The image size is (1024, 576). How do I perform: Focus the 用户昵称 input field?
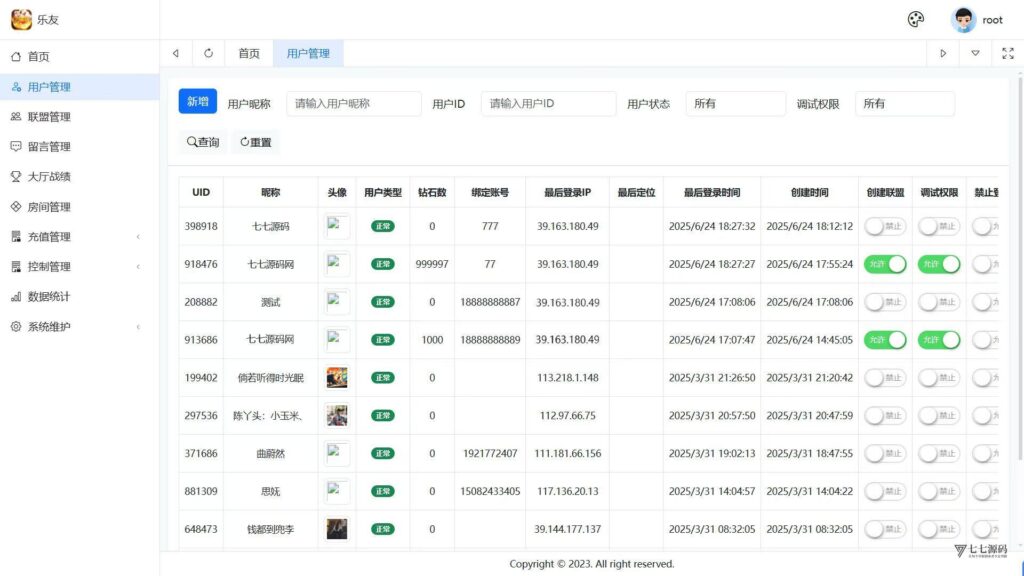click(353, 103)
